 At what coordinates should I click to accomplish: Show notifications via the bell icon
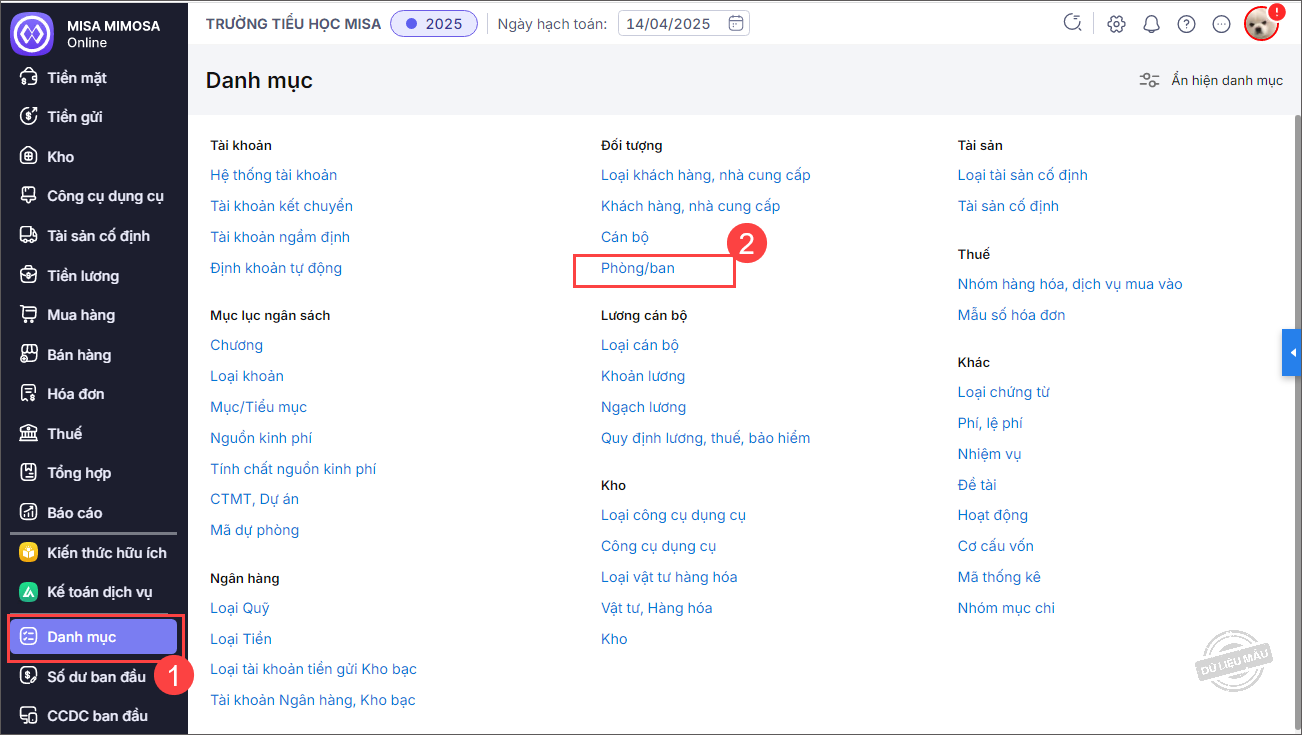pyautogui.click(x=1151, y=24)
